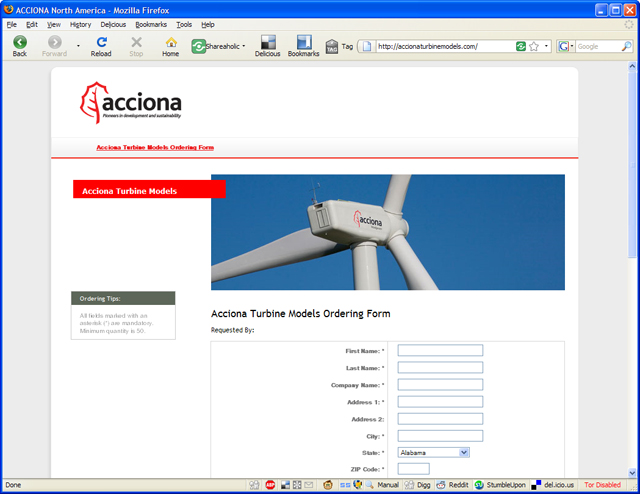Viewport: 640px width, 494px height.
Task: Click the scrollbar up arrow
Action: pos(632,66)
